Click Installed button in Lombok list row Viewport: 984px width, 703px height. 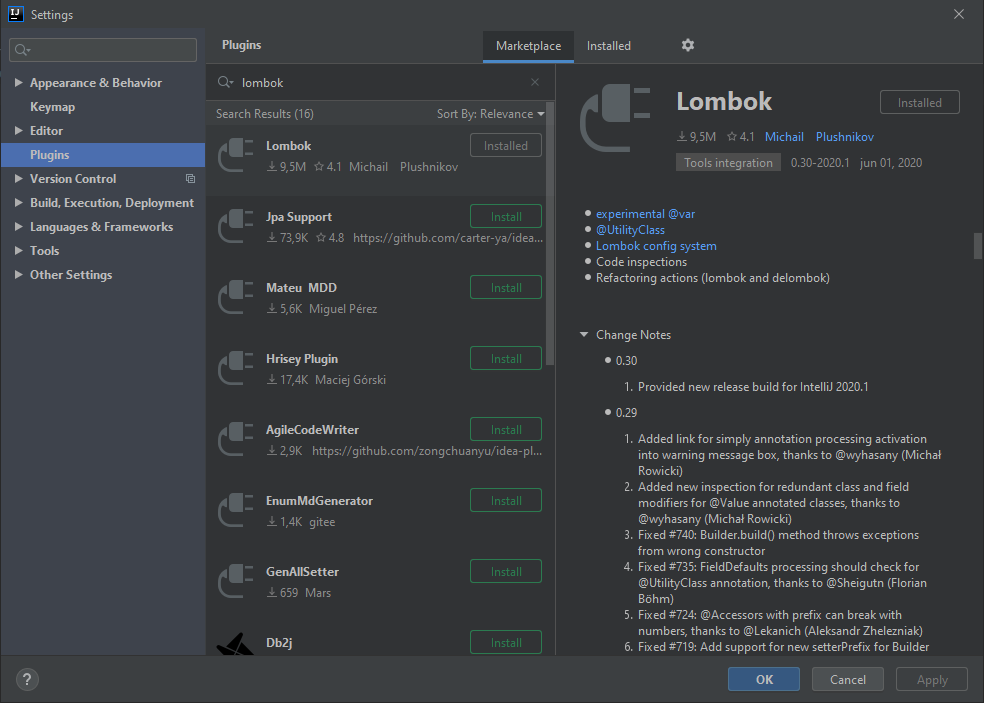[506, 146]
